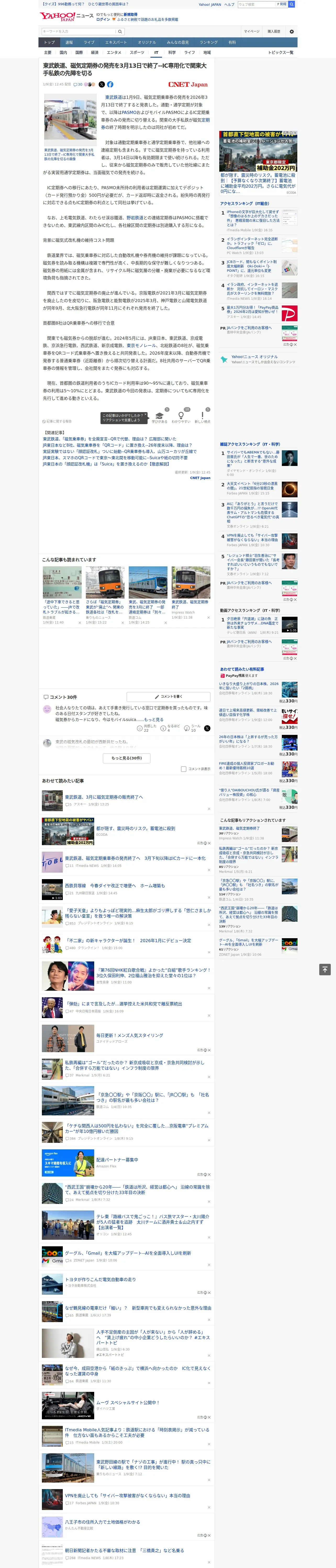Click the 新しい視点 exclamation reaction
Image resolution: width=336 pixels, height=1568 pixels.
203,416
